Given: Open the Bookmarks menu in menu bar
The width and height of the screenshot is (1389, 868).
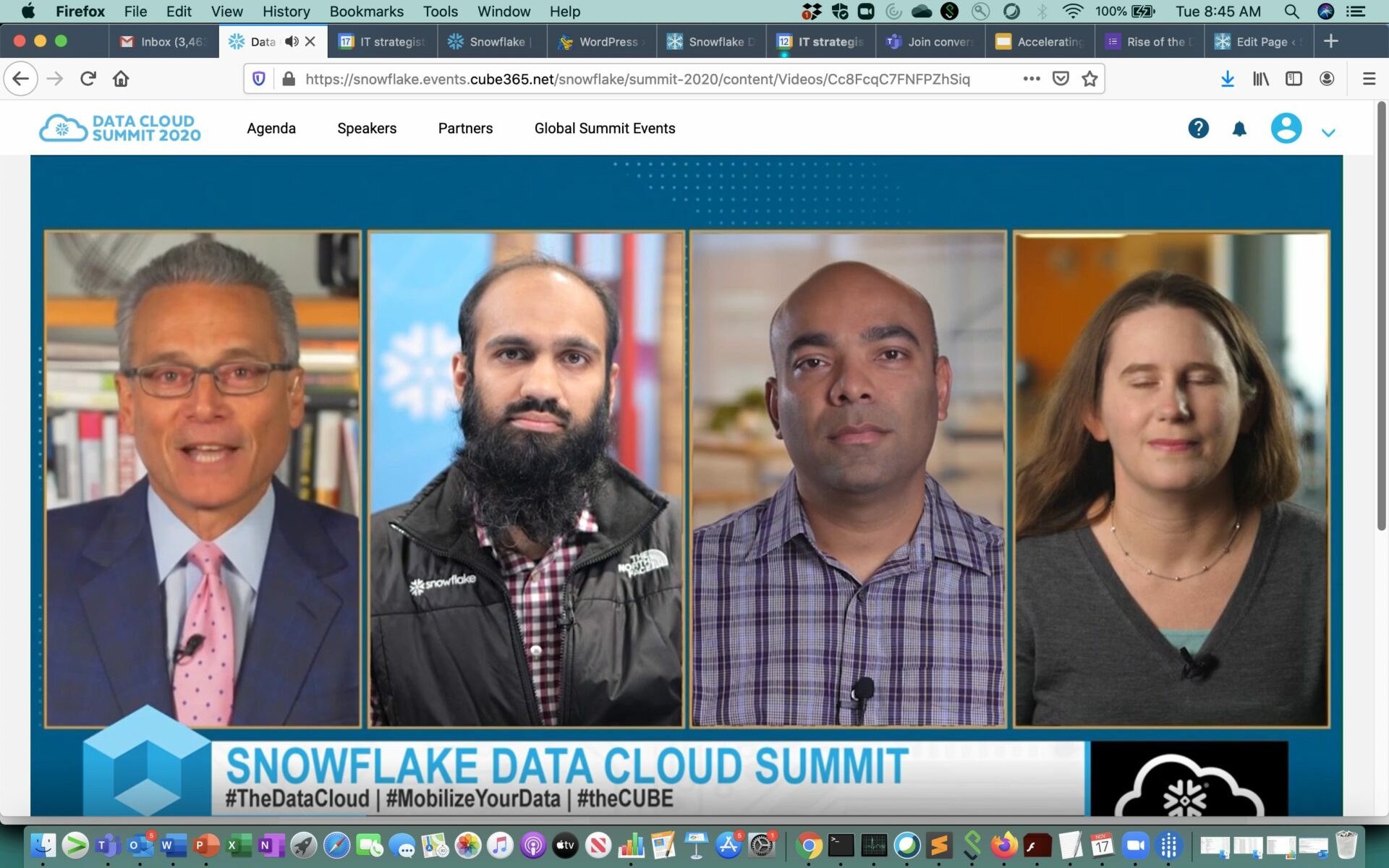Looking at the screenshot, I should 366,12.
